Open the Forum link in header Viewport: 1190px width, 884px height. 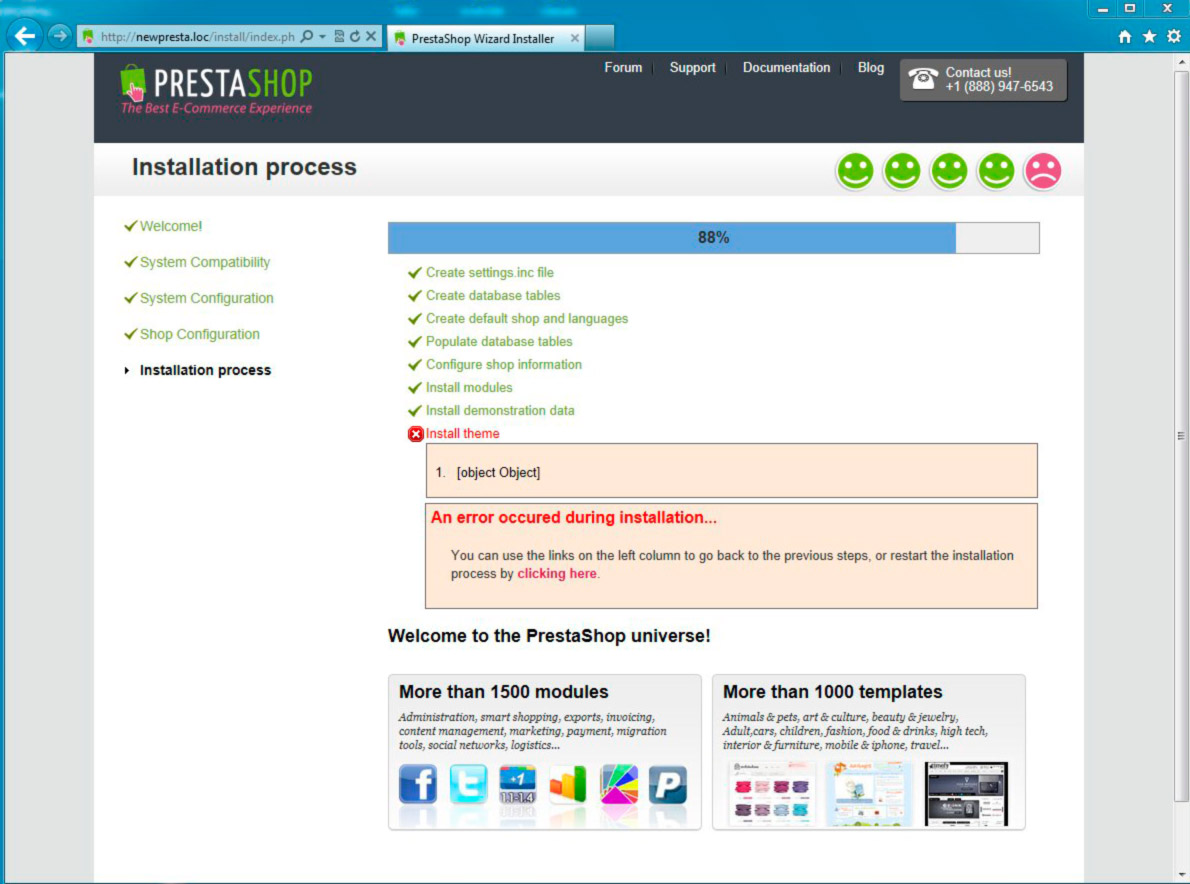pyautogui.click(x=623, y=68)
